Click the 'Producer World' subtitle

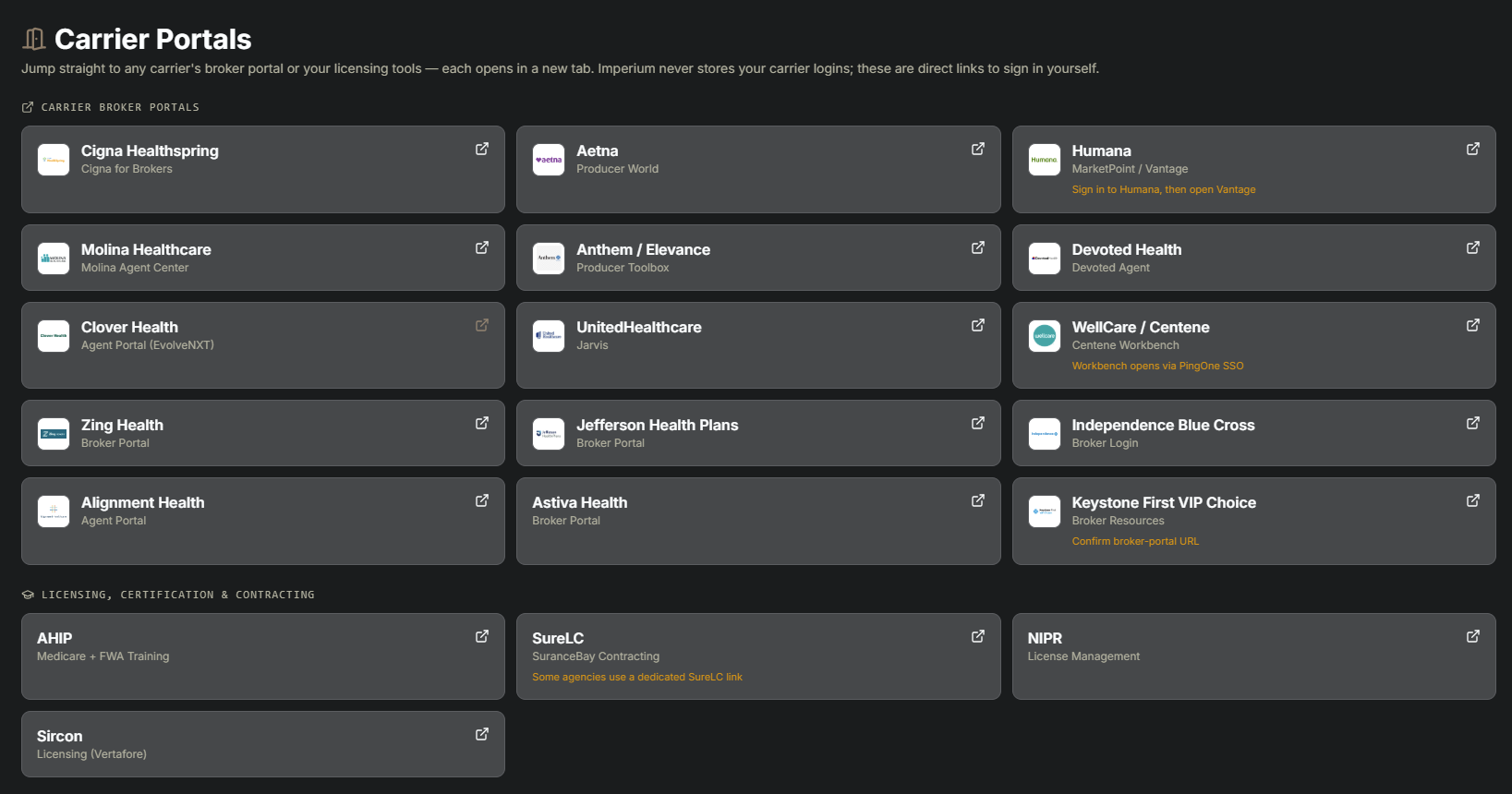pos(618,169)
